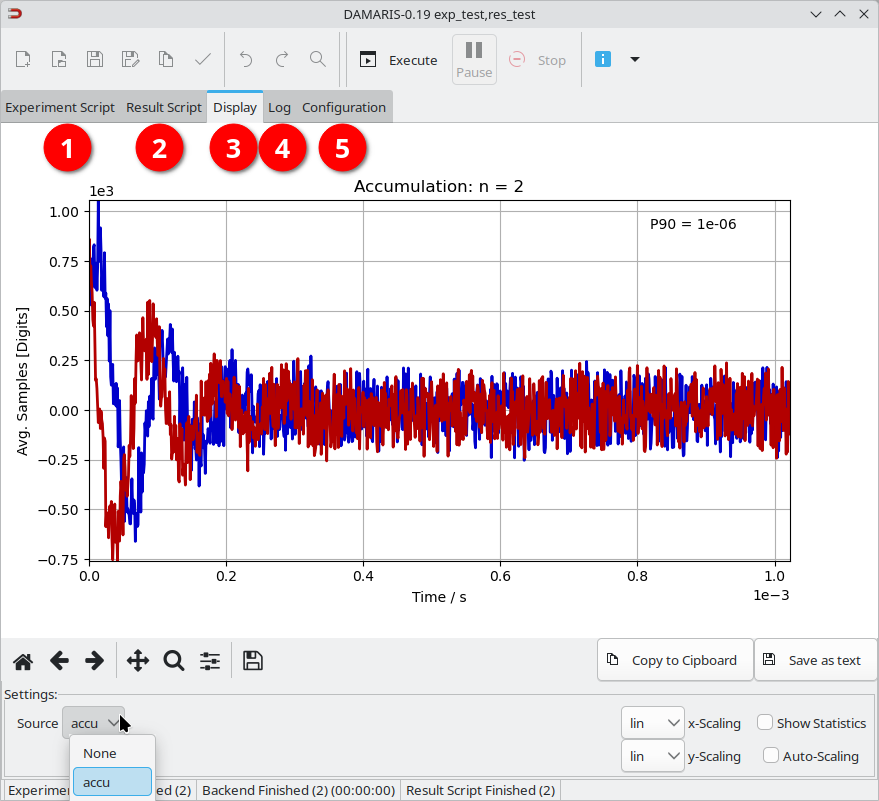Click the open file icon
879x801 pixels.
click(59, 59)
